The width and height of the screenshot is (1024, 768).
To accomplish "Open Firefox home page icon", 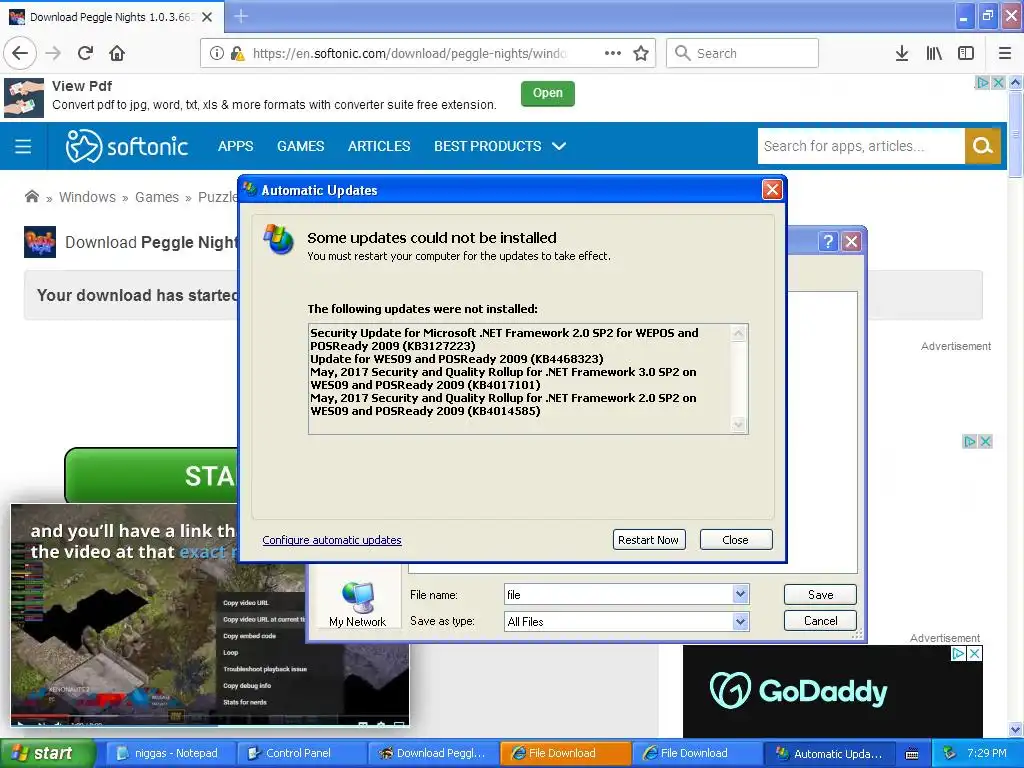I will pyautogui.click(x=117, y=53).
